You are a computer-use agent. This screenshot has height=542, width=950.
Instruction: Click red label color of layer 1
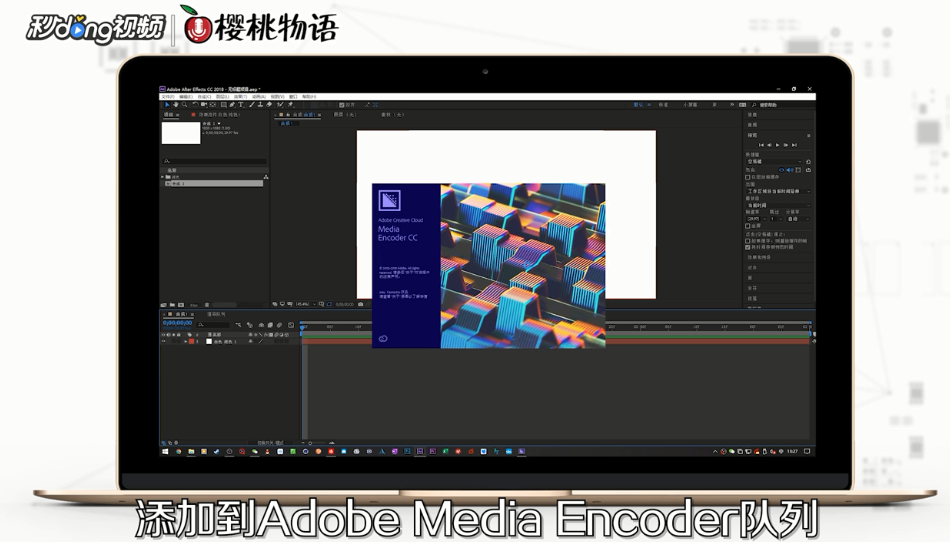click(191, 341)
